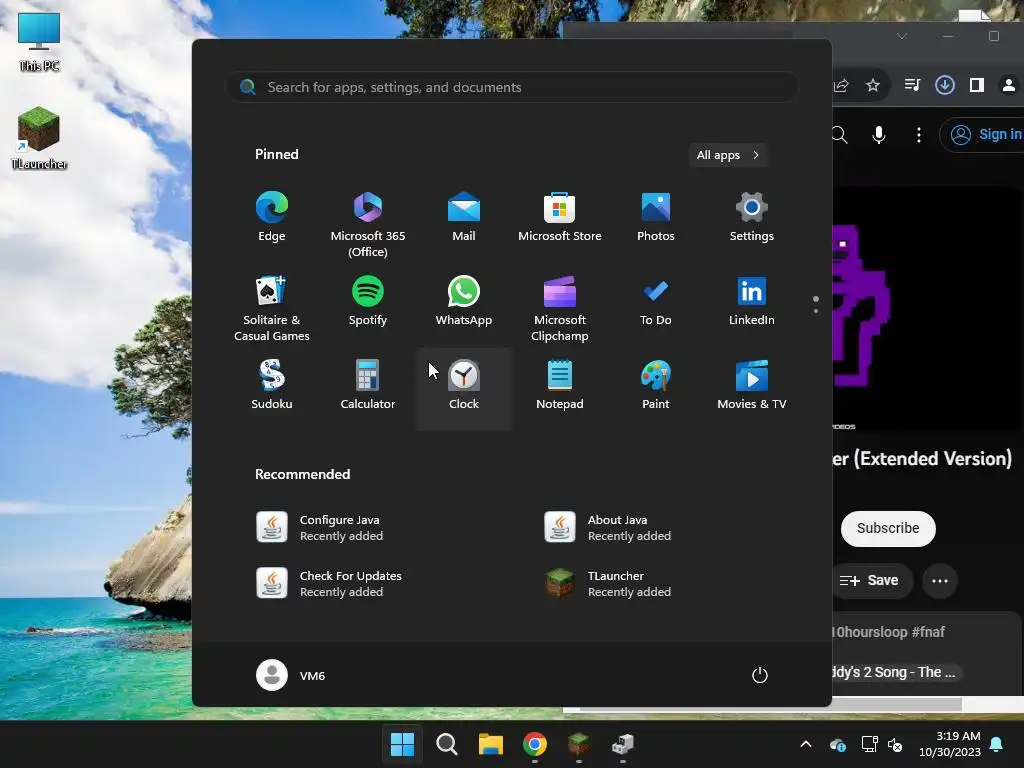
Task: Open Solitaire & Casual Games
Action: pos(272,308)
